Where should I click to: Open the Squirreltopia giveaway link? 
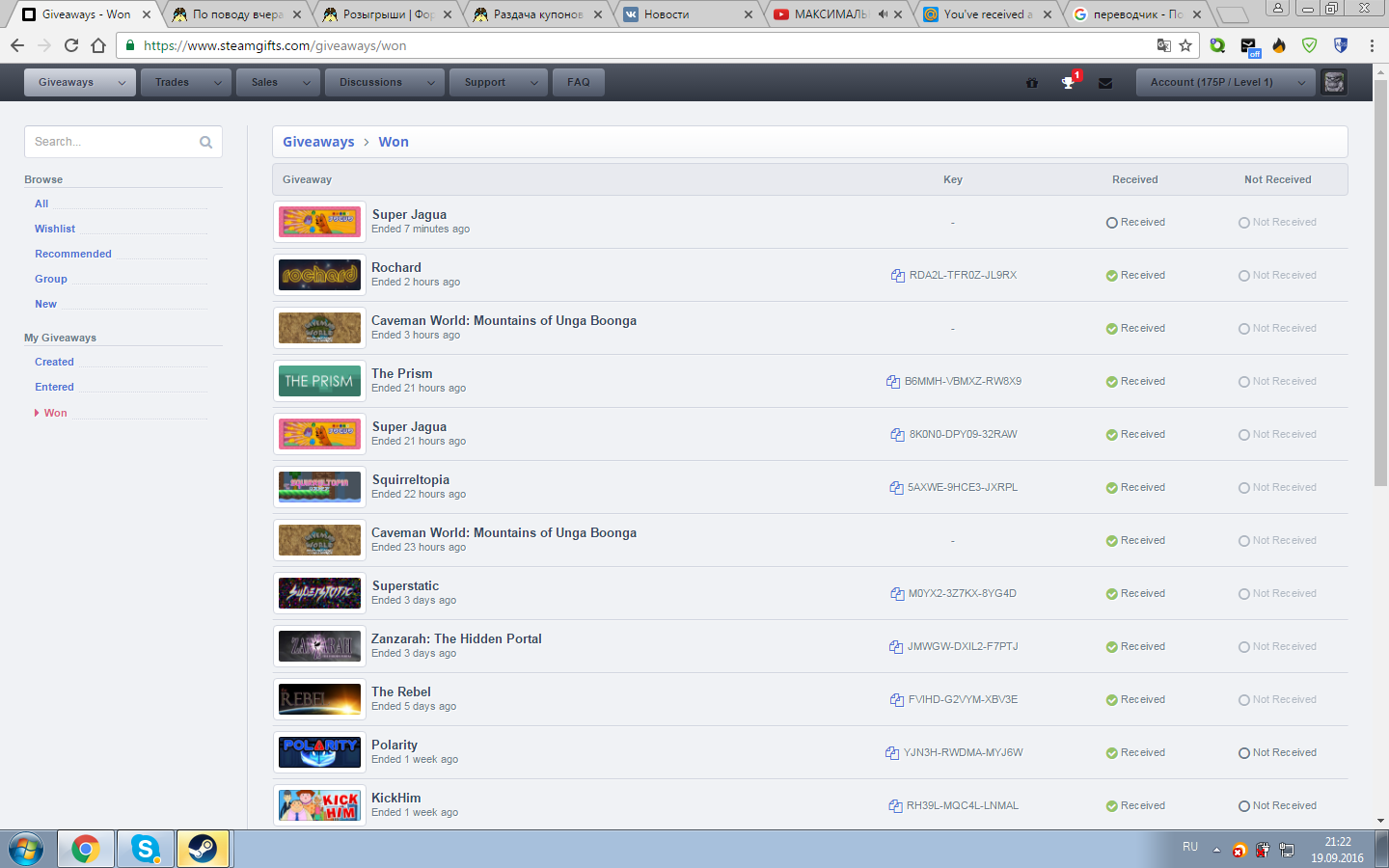point(411,480)
